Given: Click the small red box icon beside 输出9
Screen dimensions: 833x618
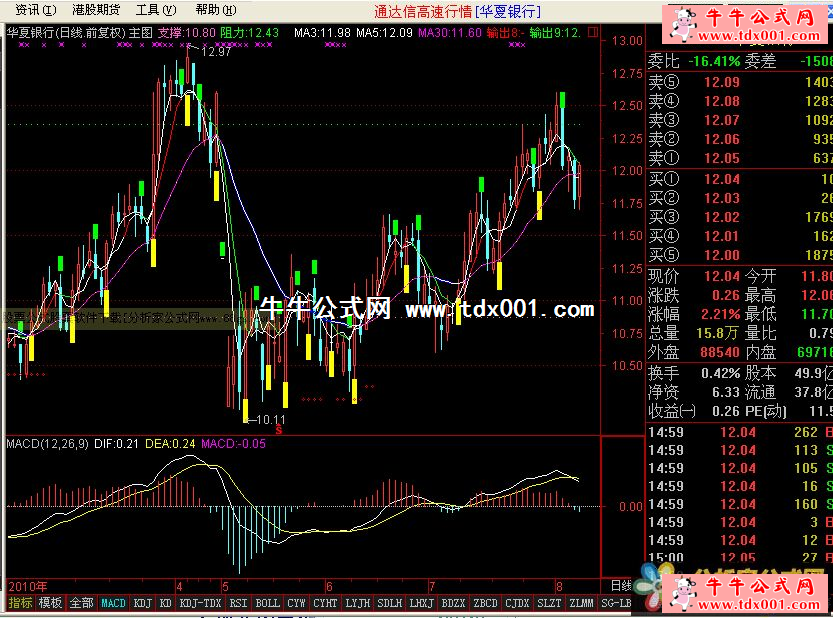Looking at the screenshot, I should pos(593,32).
